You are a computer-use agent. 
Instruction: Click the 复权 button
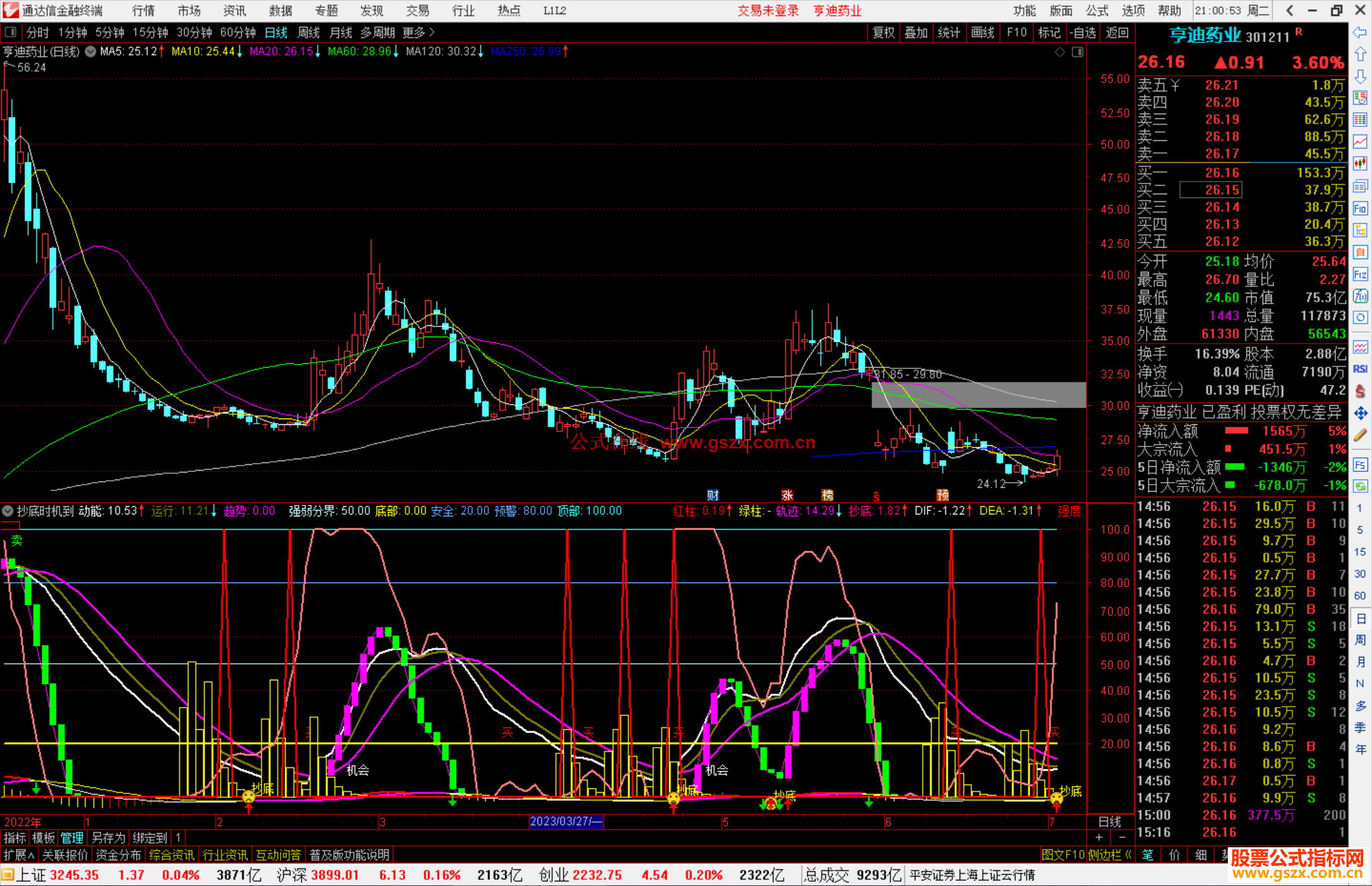click(x=883, y=32)
